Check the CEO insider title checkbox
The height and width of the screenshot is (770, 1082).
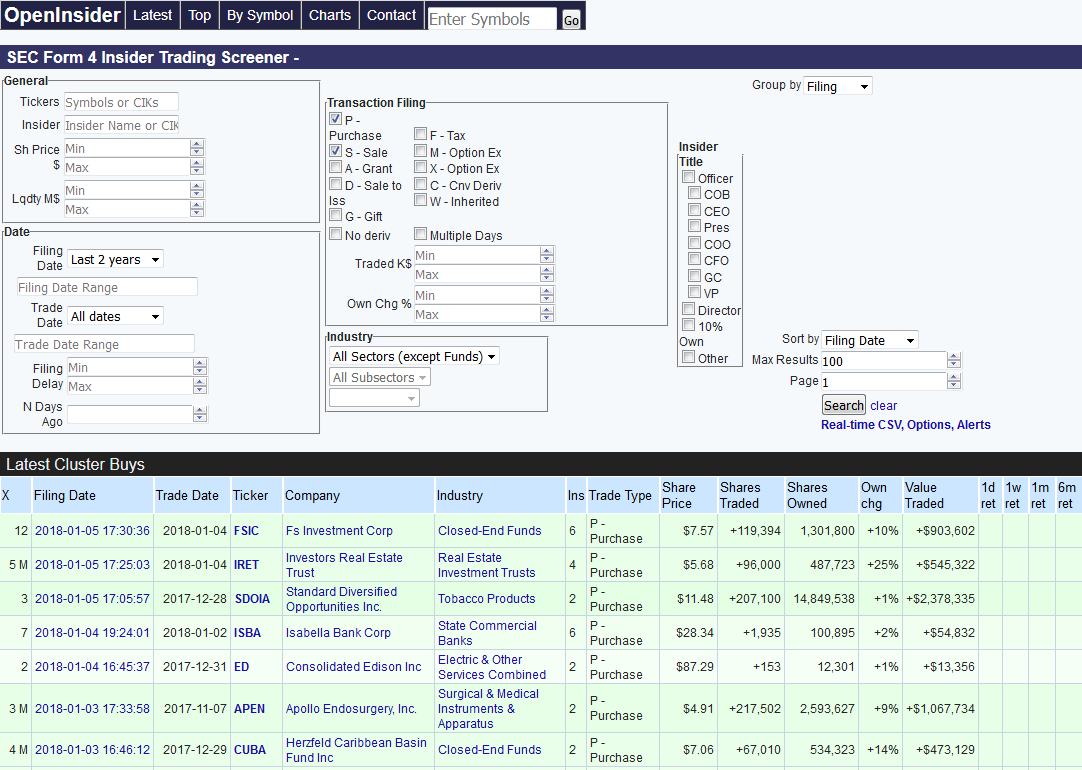coord(695,210)
